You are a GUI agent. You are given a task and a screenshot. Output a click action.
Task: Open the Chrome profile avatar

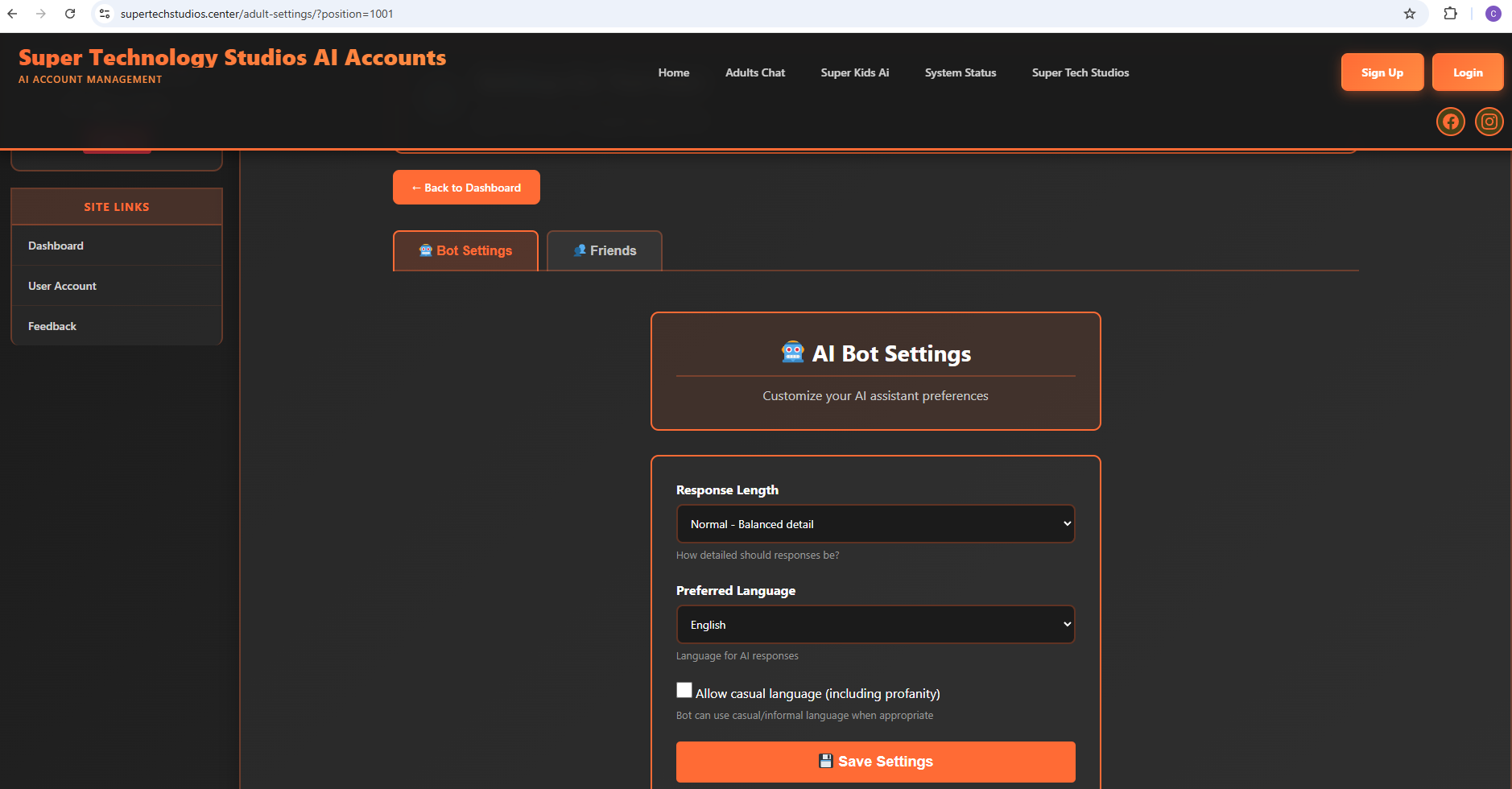pos(1493,14)
